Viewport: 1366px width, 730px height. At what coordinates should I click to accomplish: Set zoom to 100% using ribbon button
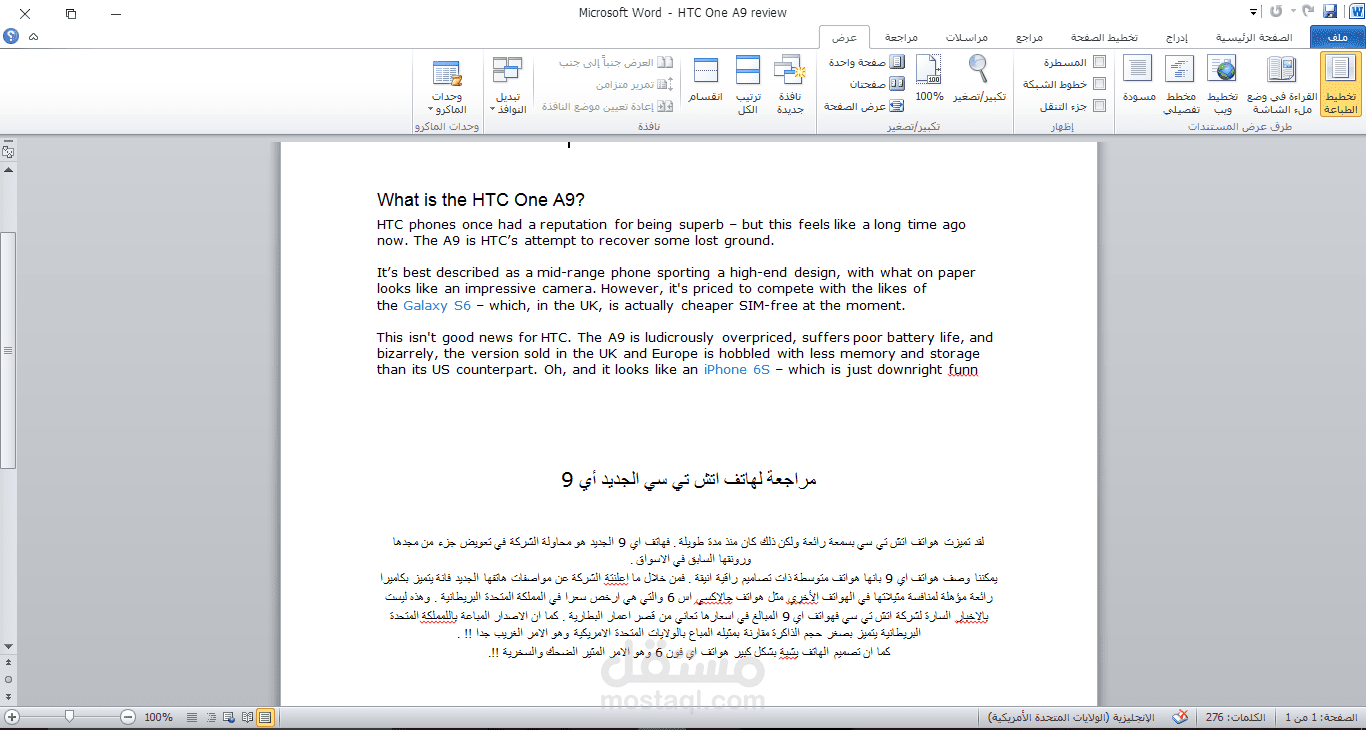(x=930, y=80)
